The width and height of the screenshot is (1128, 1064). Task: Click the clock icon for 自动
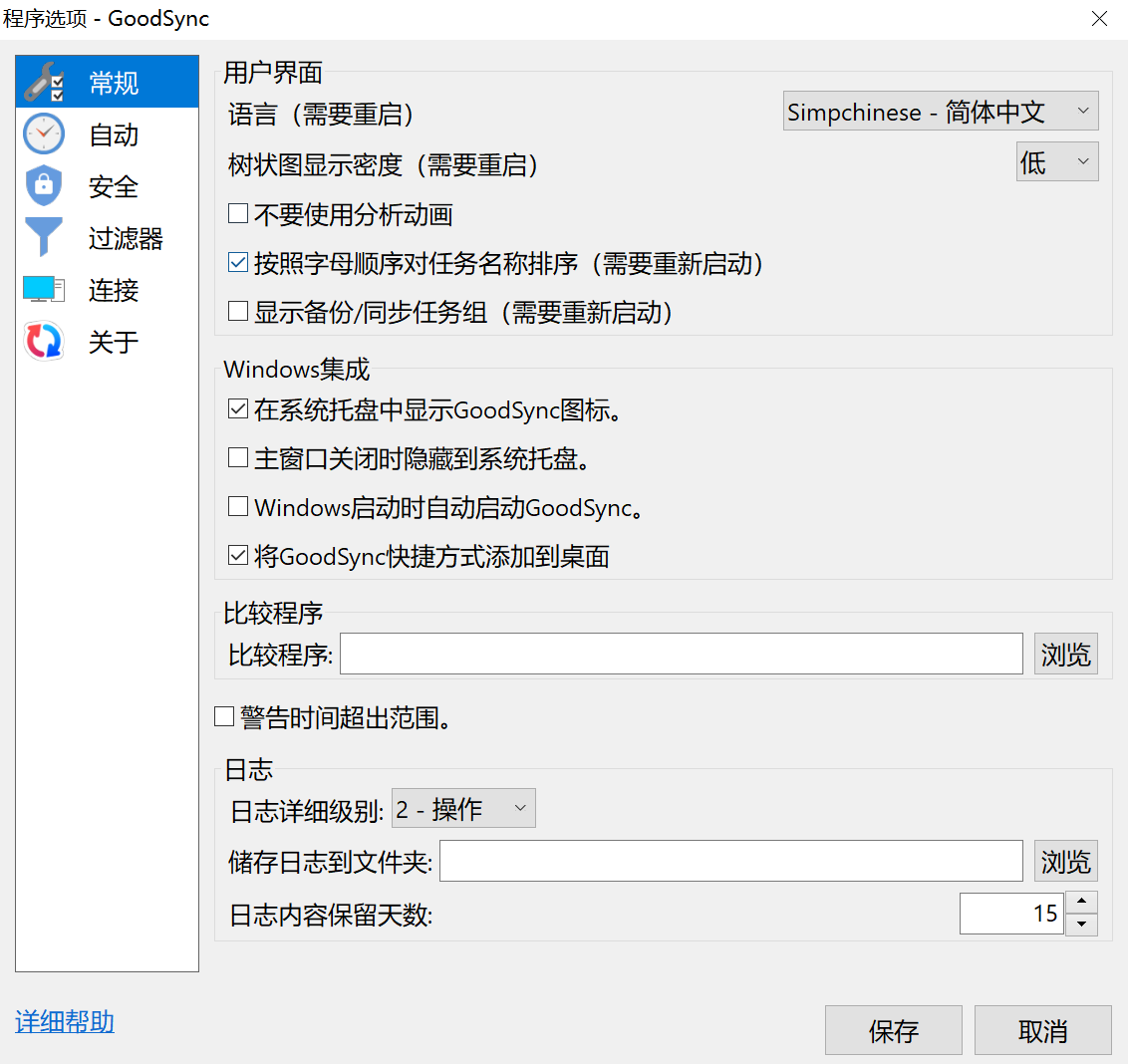pyautogui.click(x=44, y=133)
